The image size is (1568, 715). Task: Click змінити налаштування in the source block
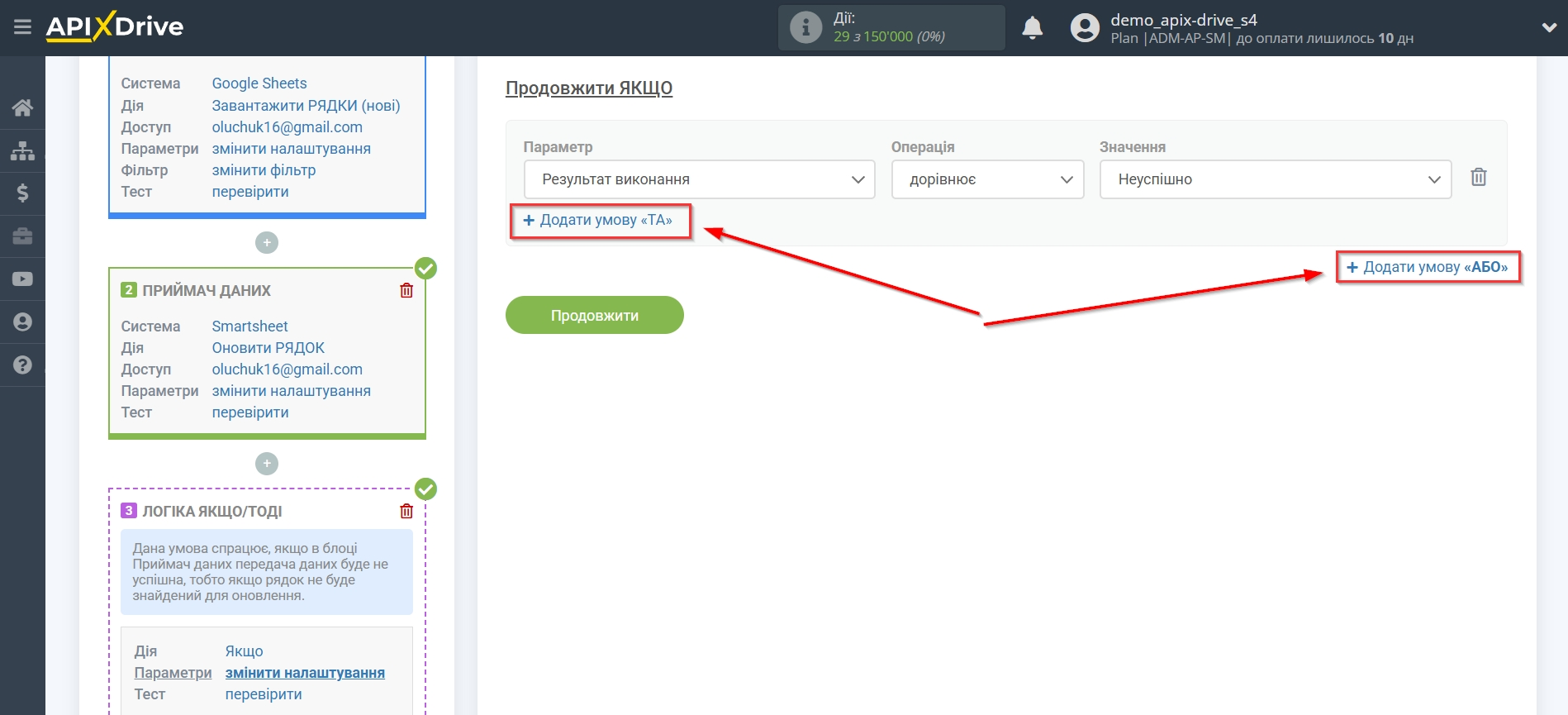(292, 149)
